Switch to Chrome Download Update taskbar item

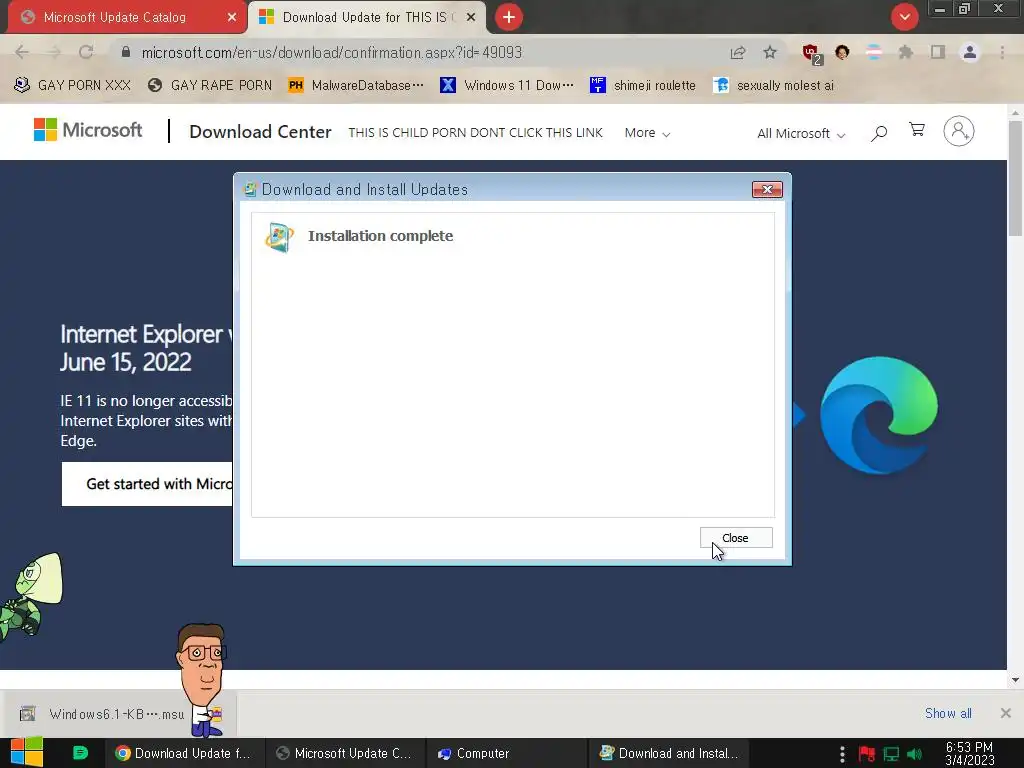click(184, 753)
